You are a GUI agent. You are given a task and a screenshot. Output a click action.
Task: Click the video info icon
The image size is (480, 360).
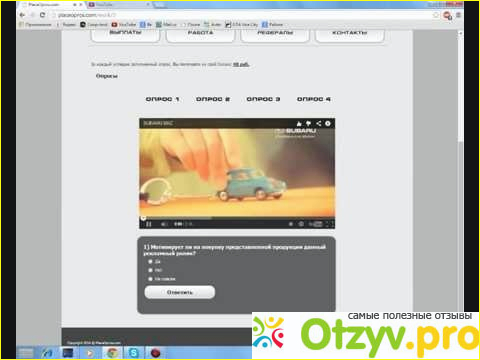(x=328, y=123)
